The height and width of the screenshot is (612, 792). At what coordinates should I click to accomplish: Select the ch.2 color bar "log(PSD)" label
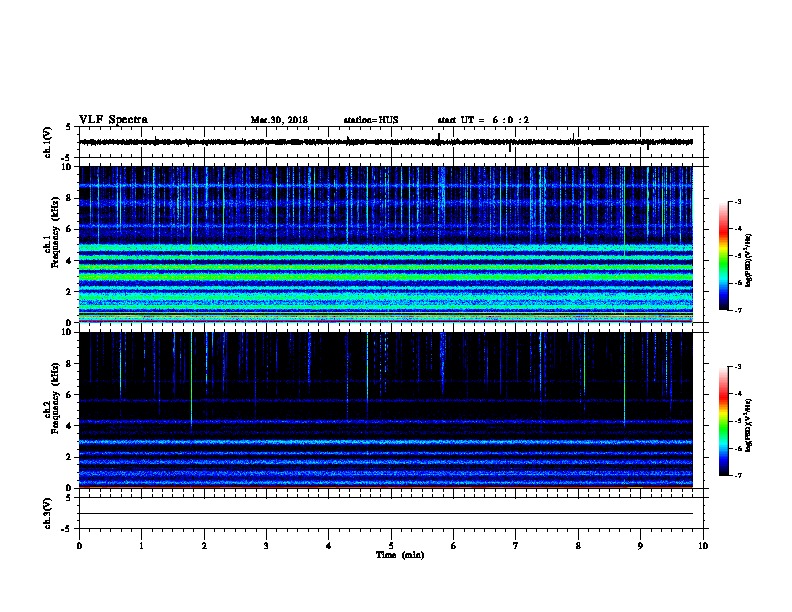click(x=749, y=425)
